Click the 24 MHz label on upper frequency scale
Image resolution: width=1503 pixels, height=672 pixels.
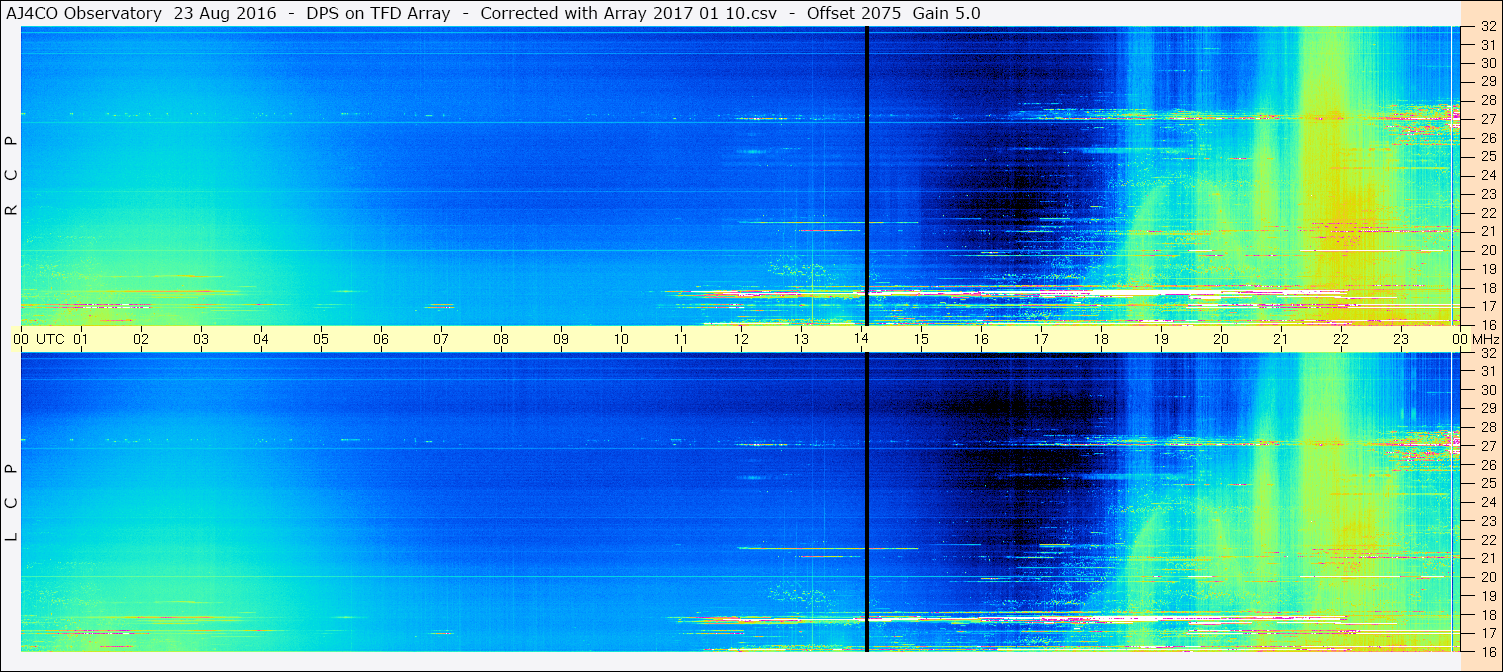click(1488, 176)
